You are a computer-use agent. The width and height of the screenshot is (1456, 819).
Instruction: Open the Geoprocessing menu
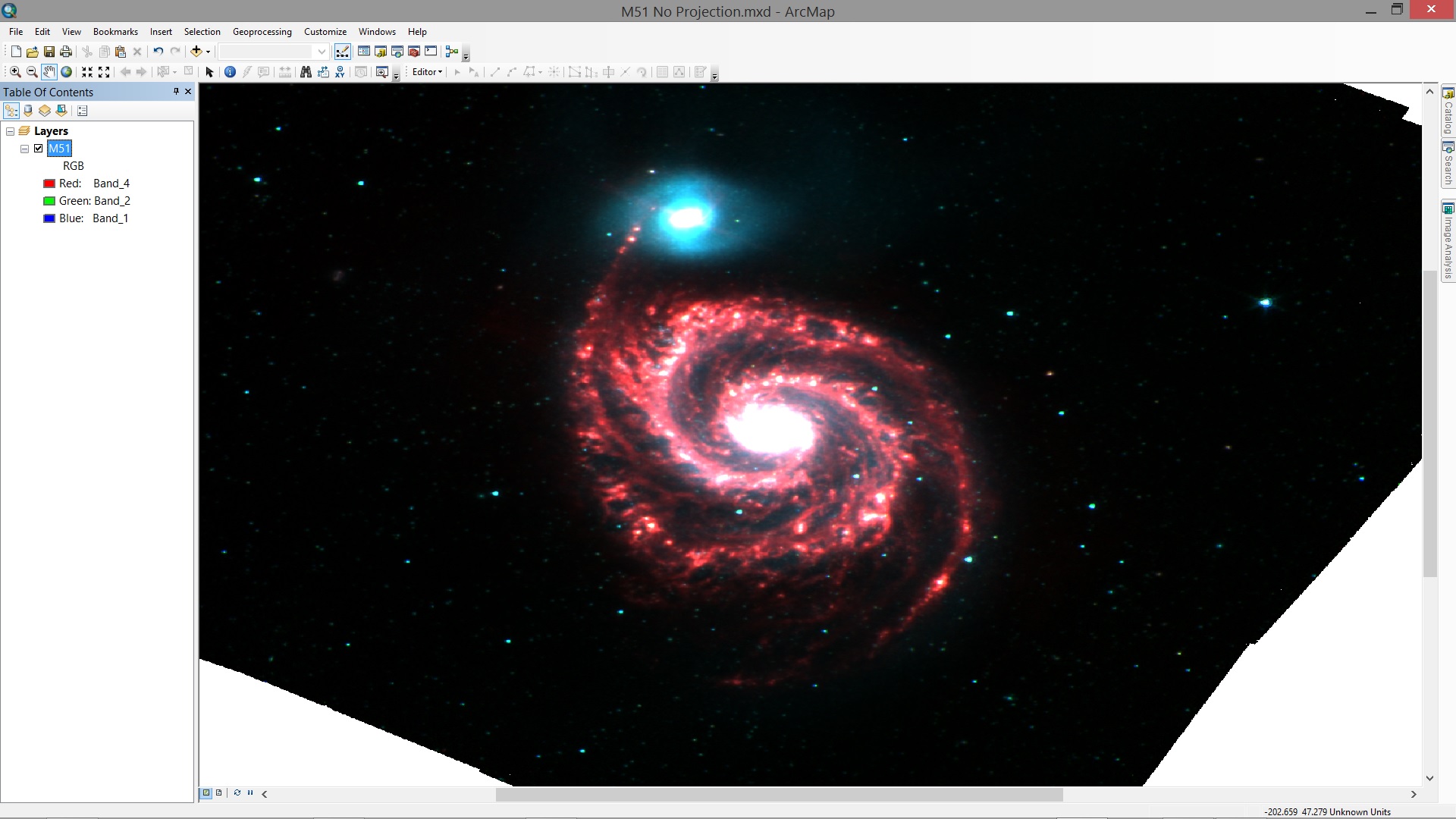pos(262,31)
